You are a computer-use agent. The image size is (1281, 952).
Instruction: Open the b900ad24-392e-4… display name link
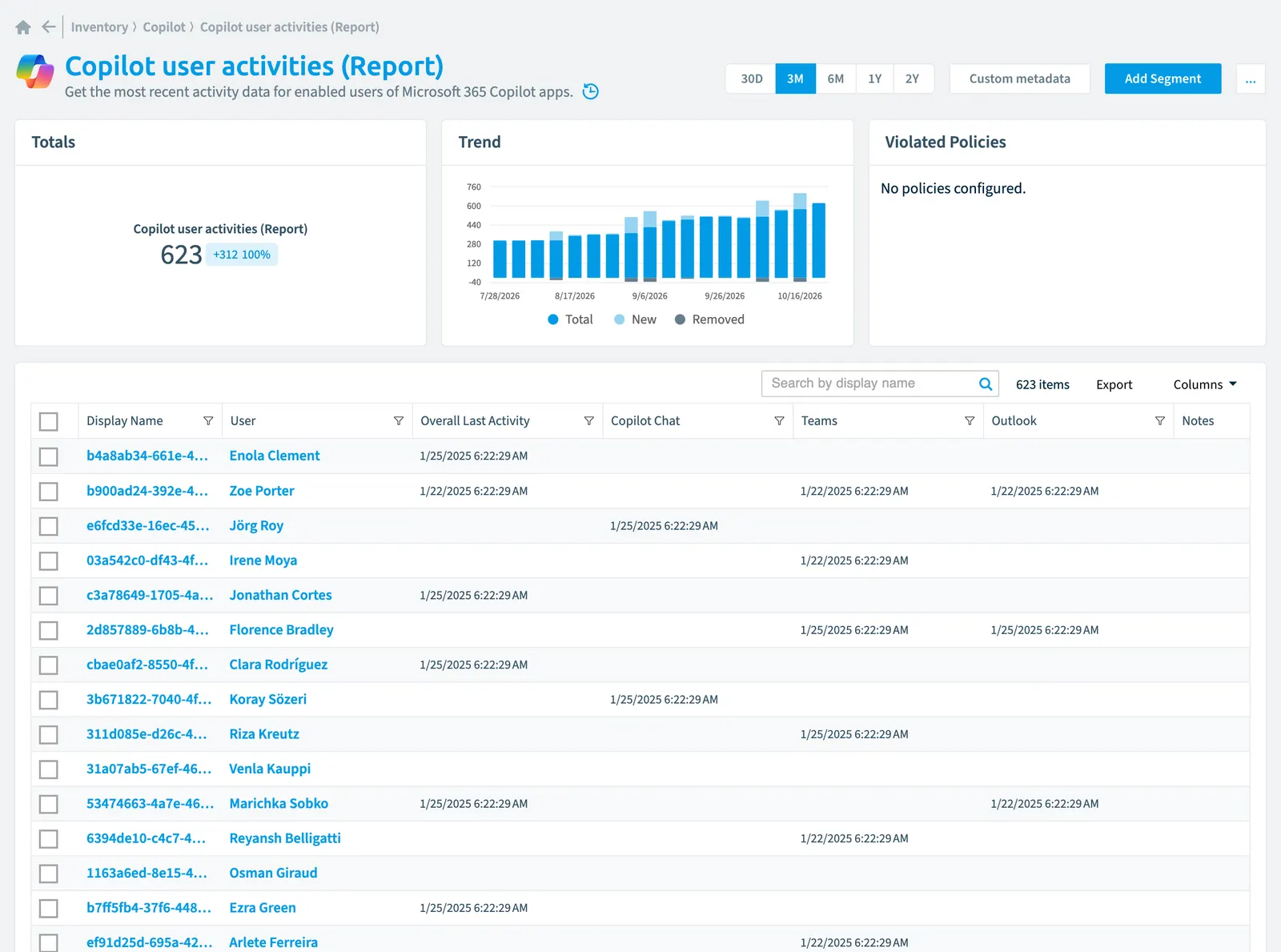click(x=147, y=491)
